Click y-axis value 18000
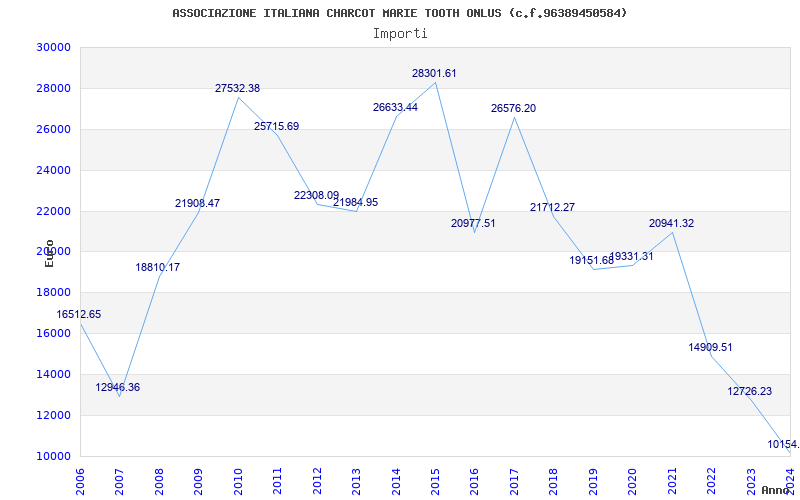This screenshot has width=800, height=500. pyautogui.click(x=53, y=292)
